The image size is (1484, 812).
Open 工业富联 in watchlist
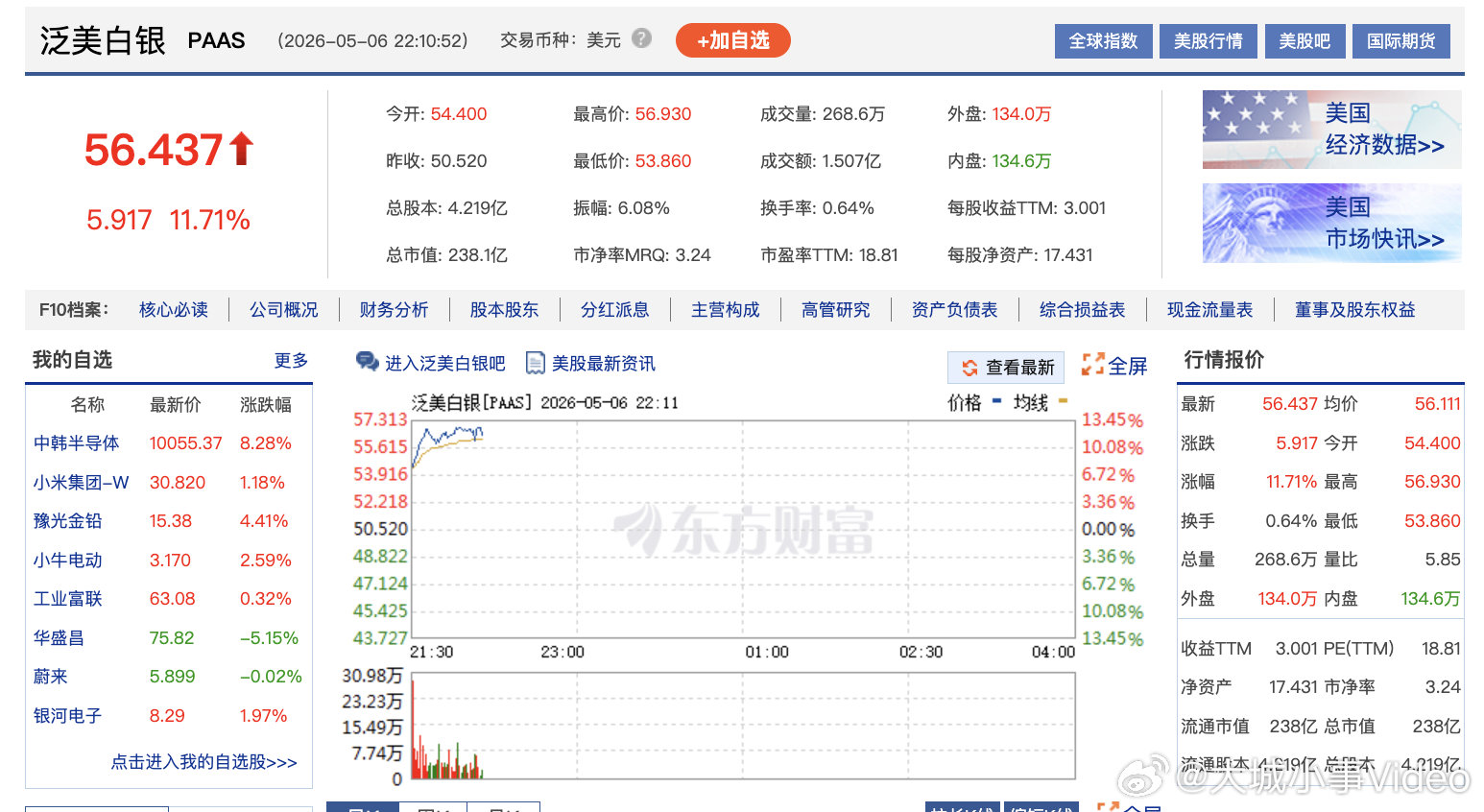tap(68, 599)
